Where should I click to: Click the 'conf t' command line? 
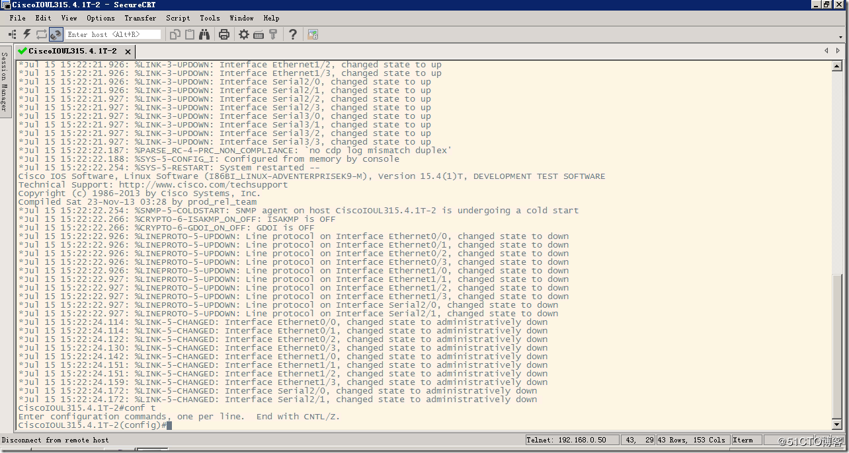[87, 408]
